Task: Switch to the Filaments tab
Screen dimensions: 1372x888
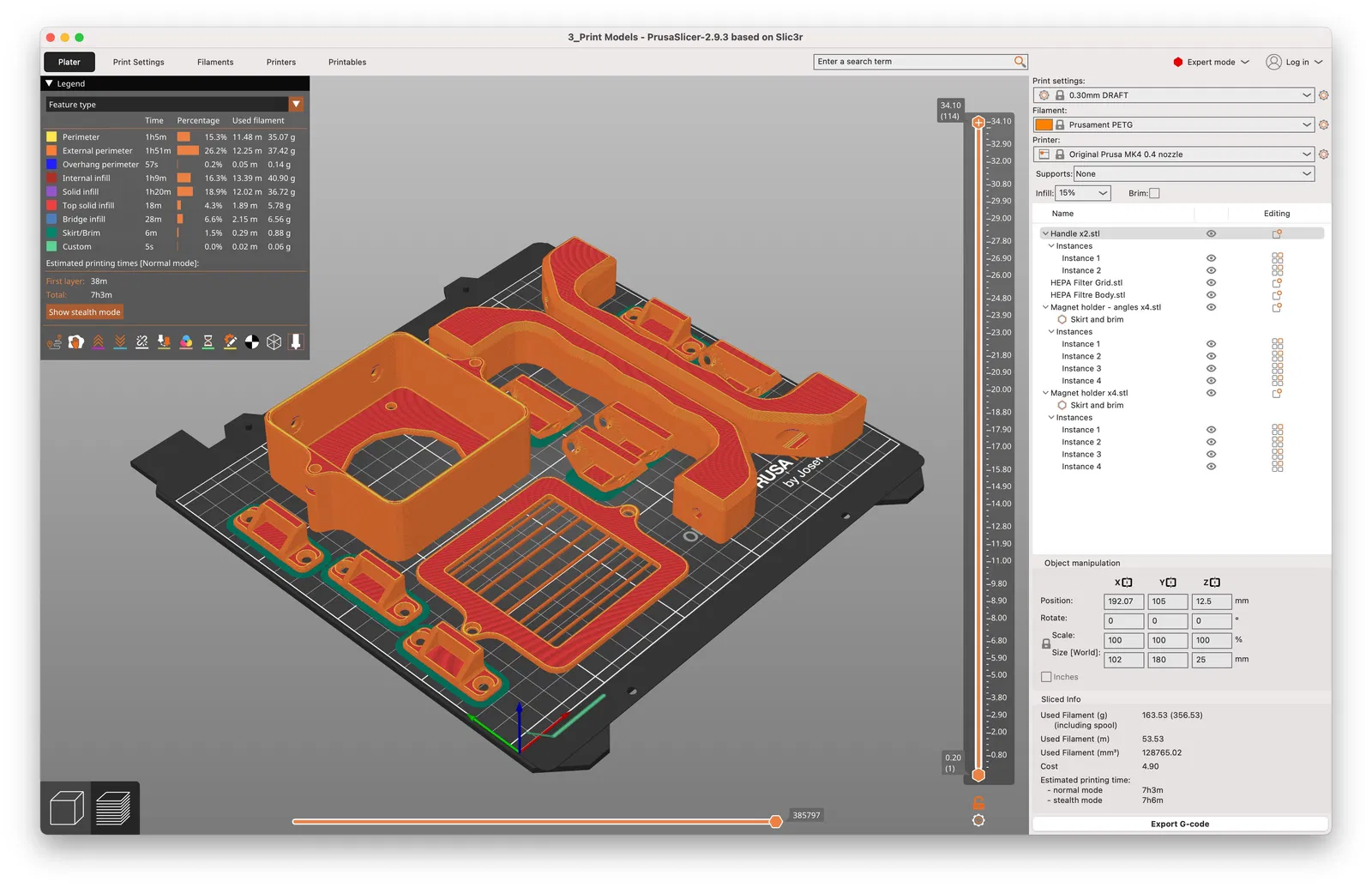Action: [x=215, y=63]
